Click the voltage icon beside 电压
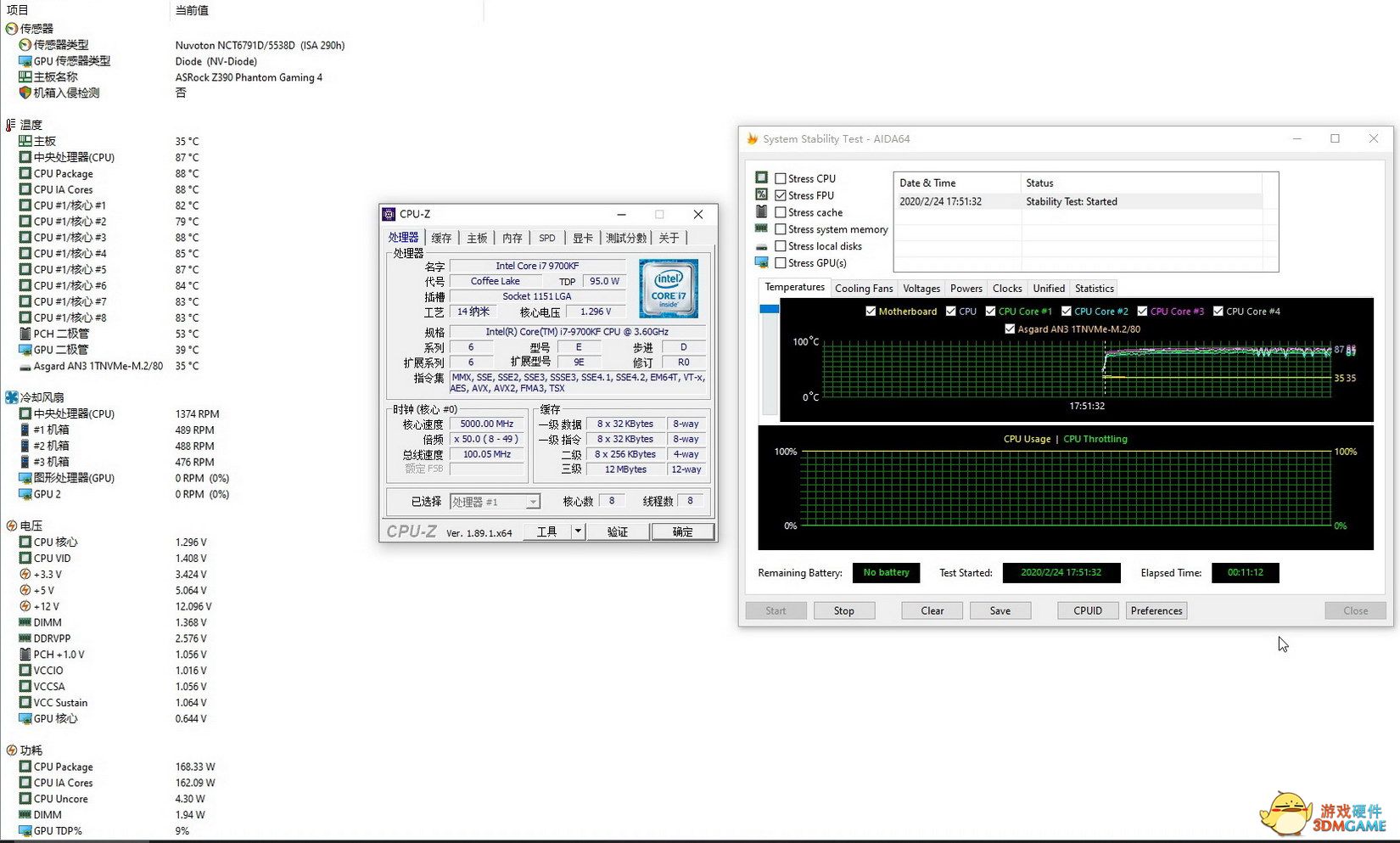 click(x=11, y=526)
